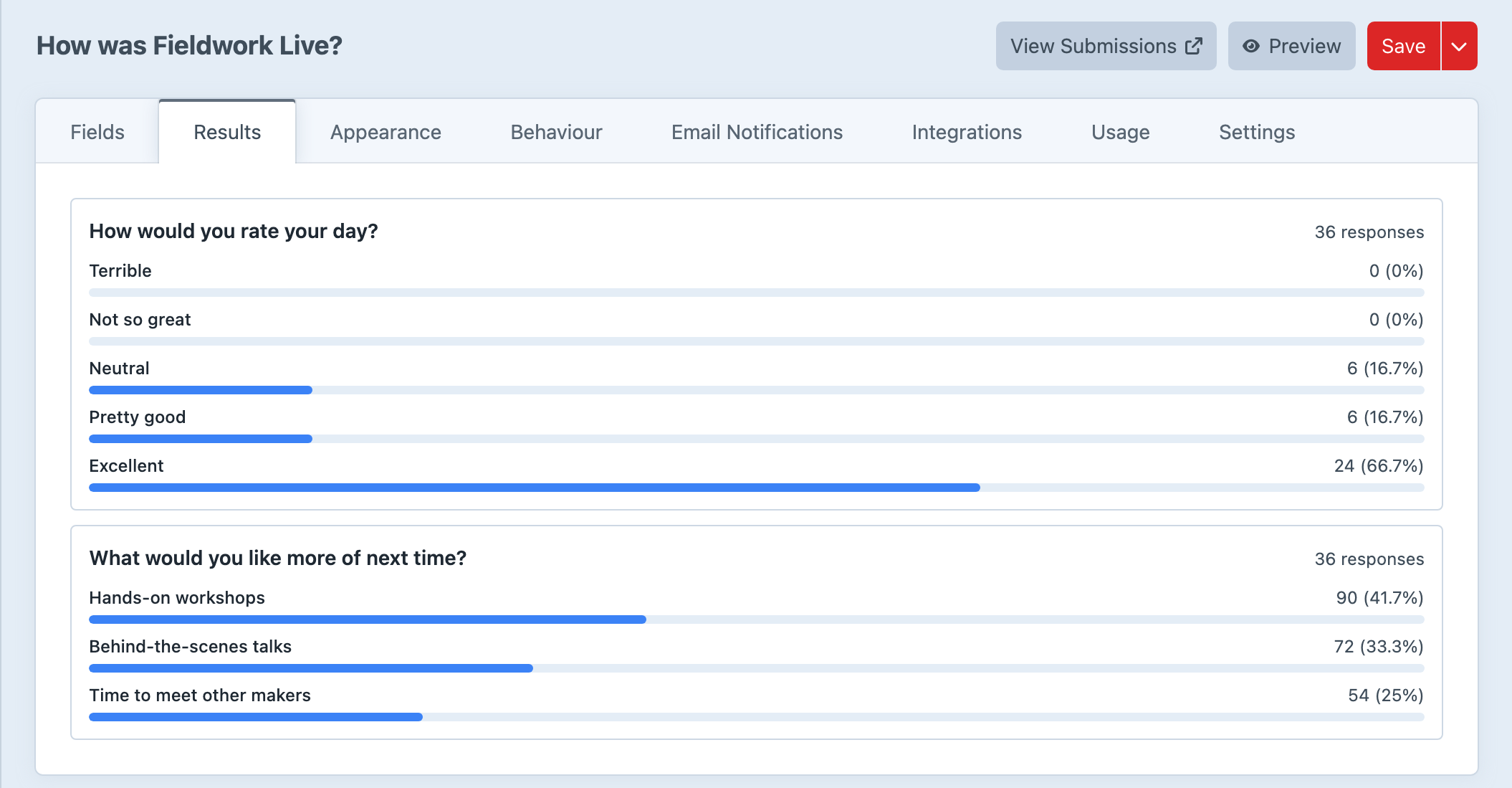The image size is (1512, 788).
Task: Open View Submissions
Action: click(1106, 46)
